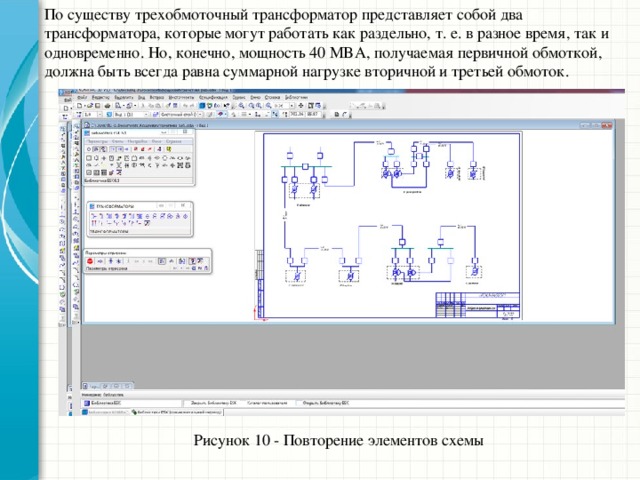
Task: Open the Редактор menu
Action: [x=100, y=98]
